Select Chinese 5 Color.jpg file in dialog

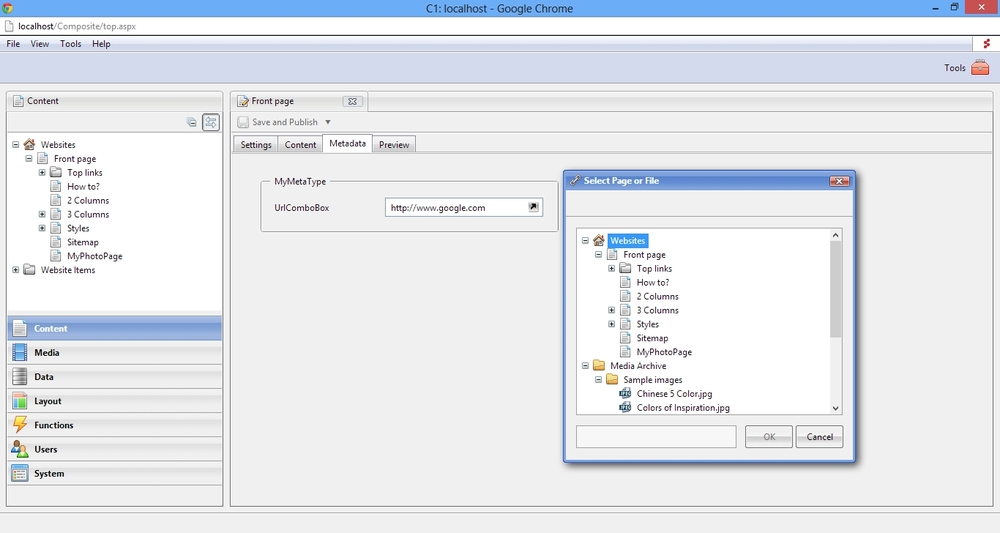(x=674, y=394)
